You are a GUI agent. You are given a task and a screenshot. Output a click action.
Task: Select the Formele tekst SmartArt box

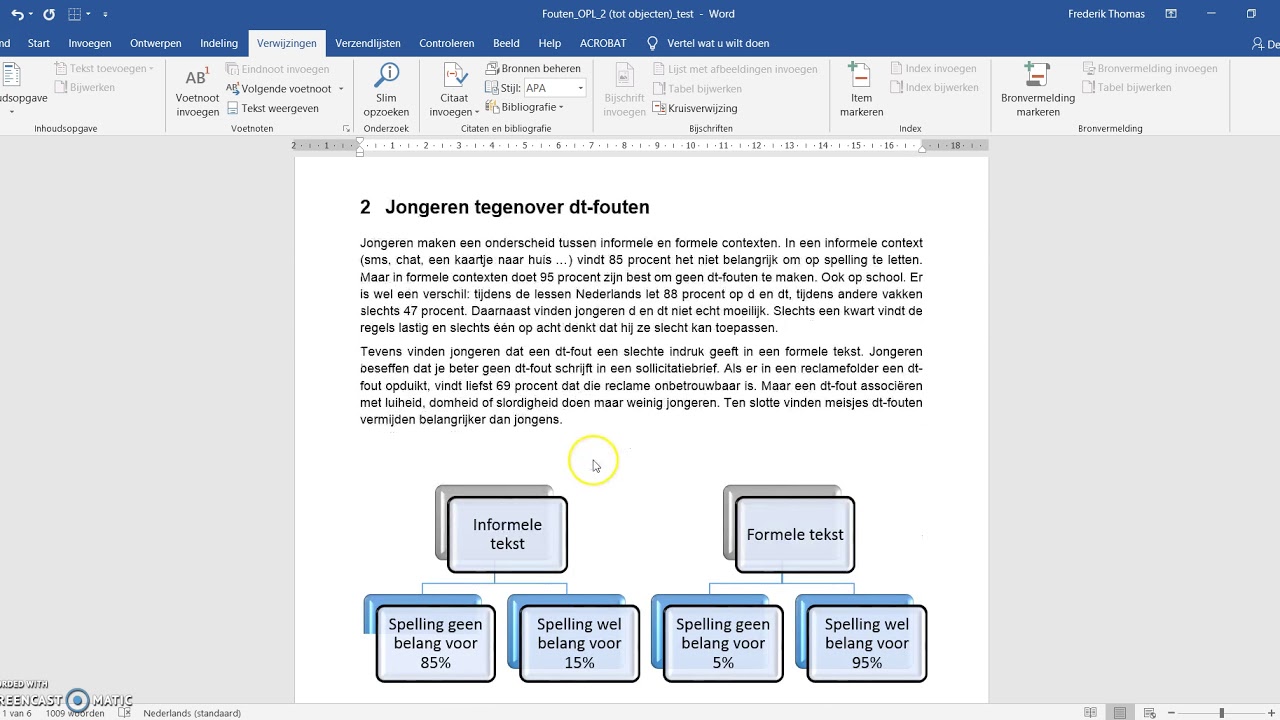tap(795, 534)
